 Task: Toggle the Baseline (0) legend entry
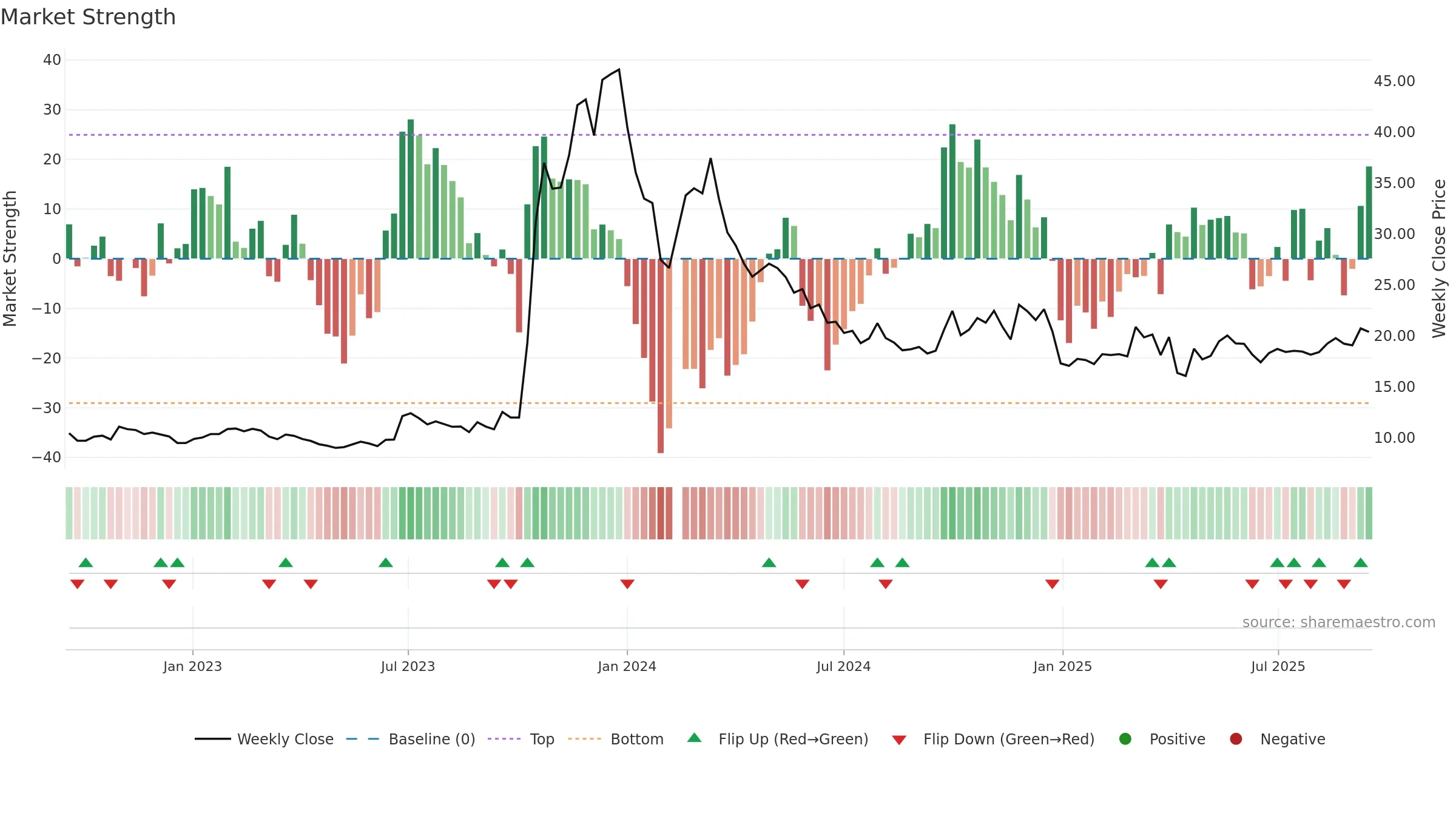point(411,739)
